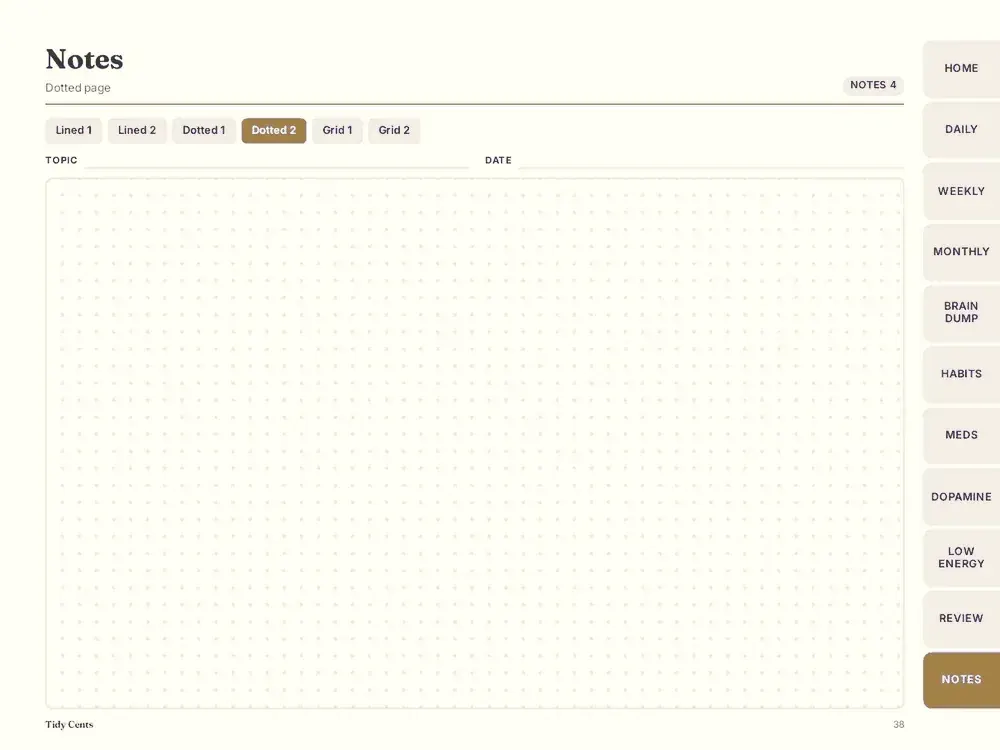
Task: Click the active Dotted 2 tab
Action: pyautogui.click(x=274, y=130)
